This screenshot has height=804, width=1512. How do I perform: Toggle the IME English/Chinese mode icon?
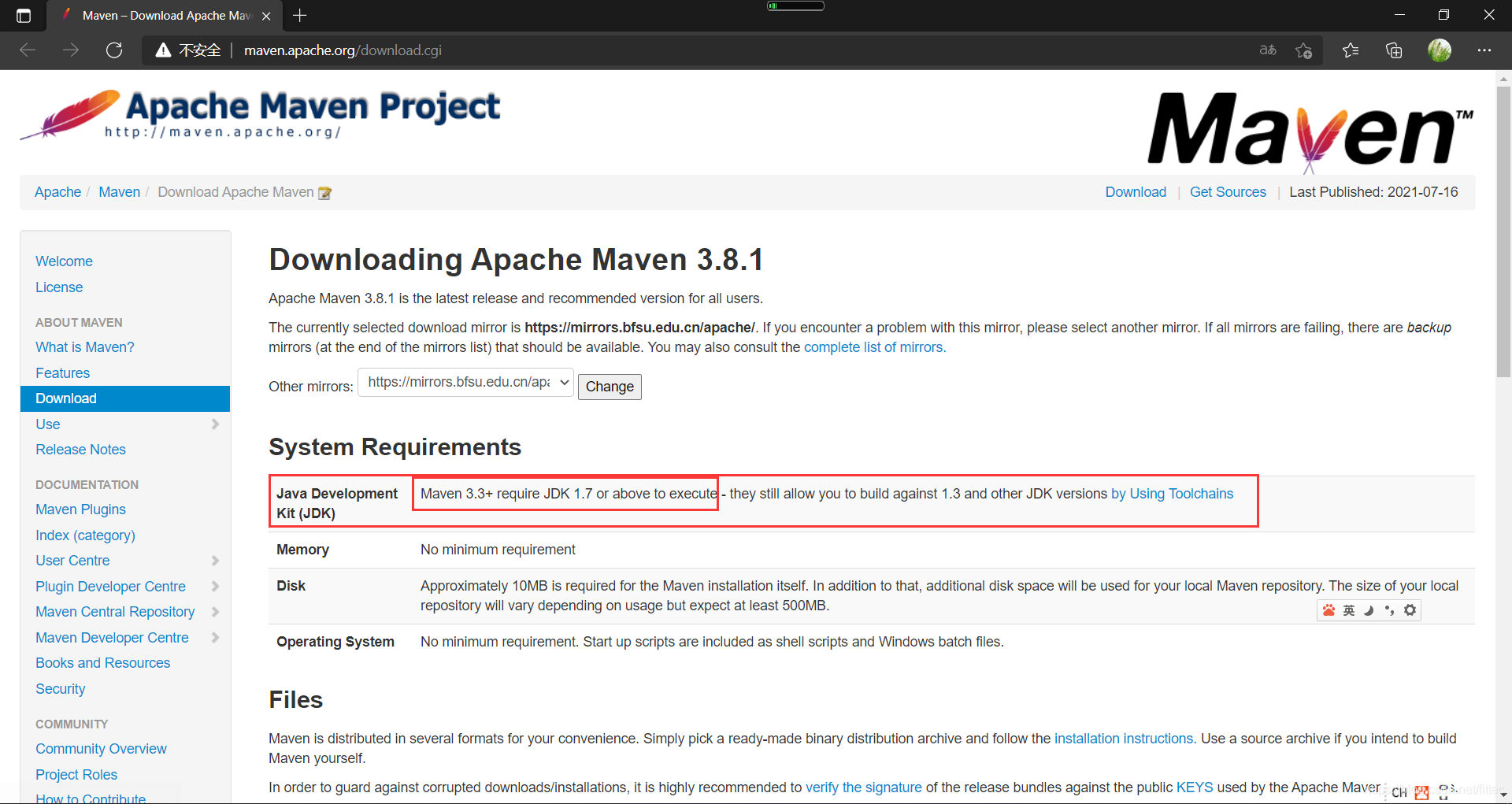[1349, 610]
